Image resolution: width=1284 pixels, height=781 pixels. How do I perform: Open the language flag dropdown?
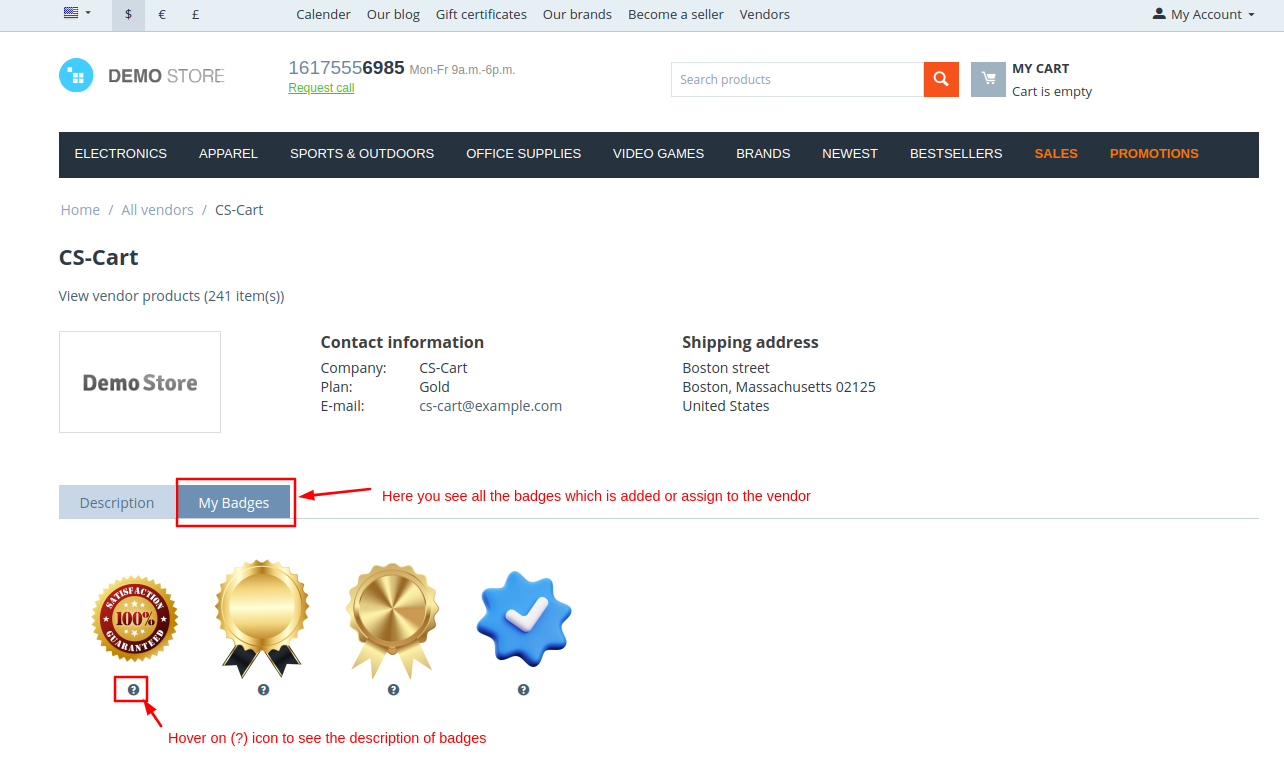click(x=77, y=13)
